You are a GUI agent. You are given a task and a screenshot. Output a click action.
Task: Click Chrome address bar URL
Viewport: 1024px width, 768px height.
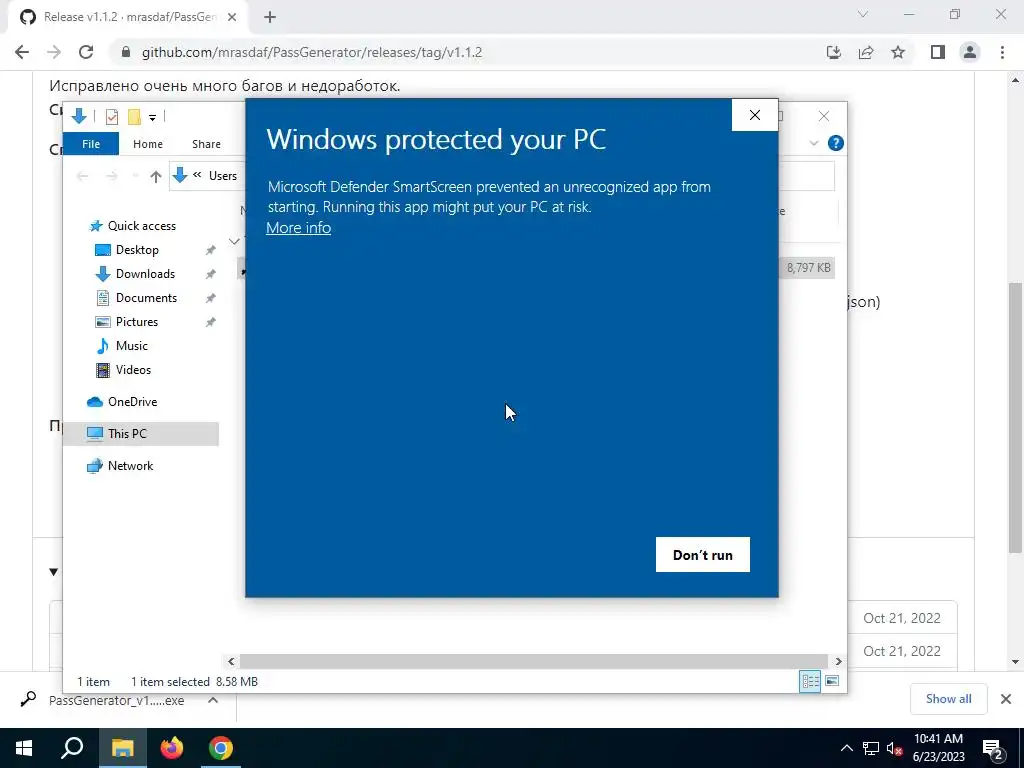pos(312,52)
